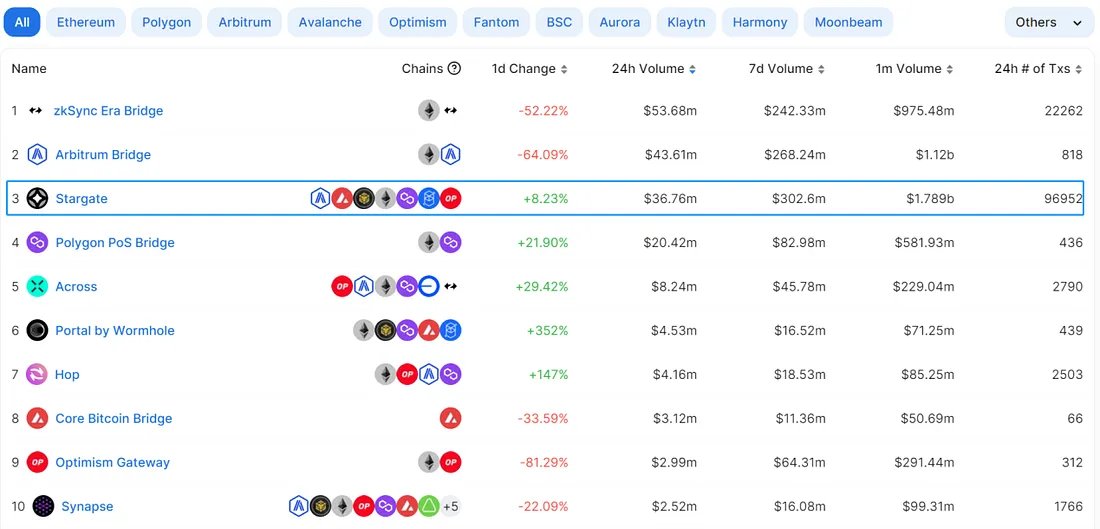Select the Ethereum chain filter tab
Image resolution: width=1100 pixels, height=529 pixels.
coord(85,22)
